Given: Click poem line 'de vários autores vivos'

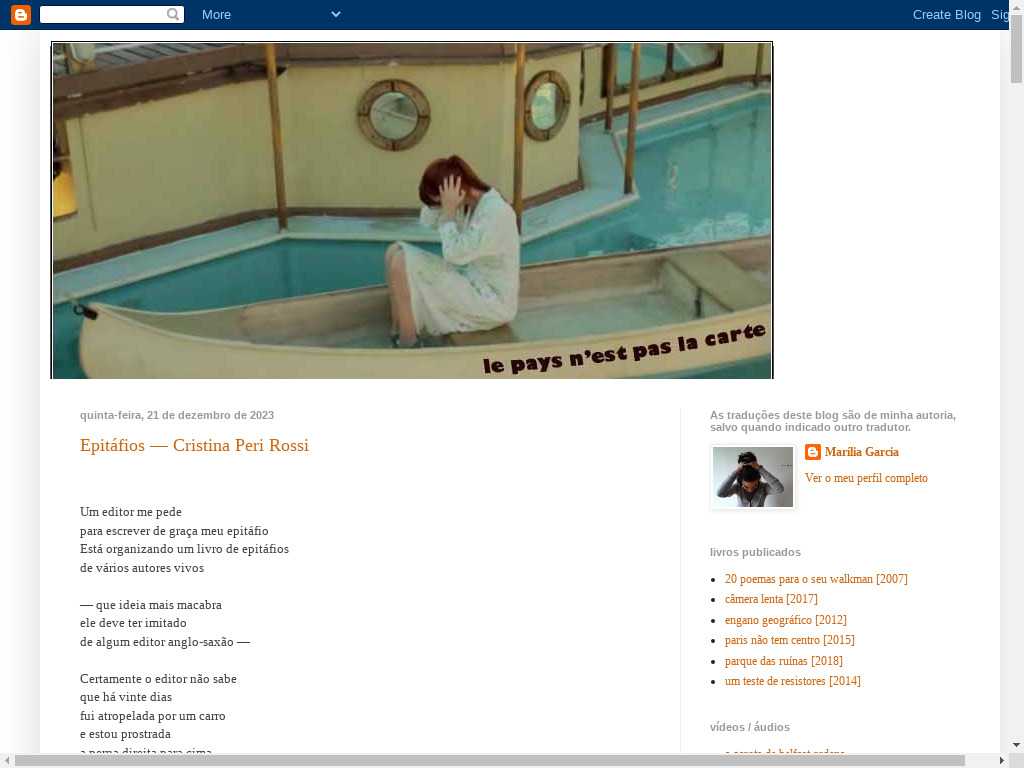Looking at the screenshot, I should tap(142, 568).
